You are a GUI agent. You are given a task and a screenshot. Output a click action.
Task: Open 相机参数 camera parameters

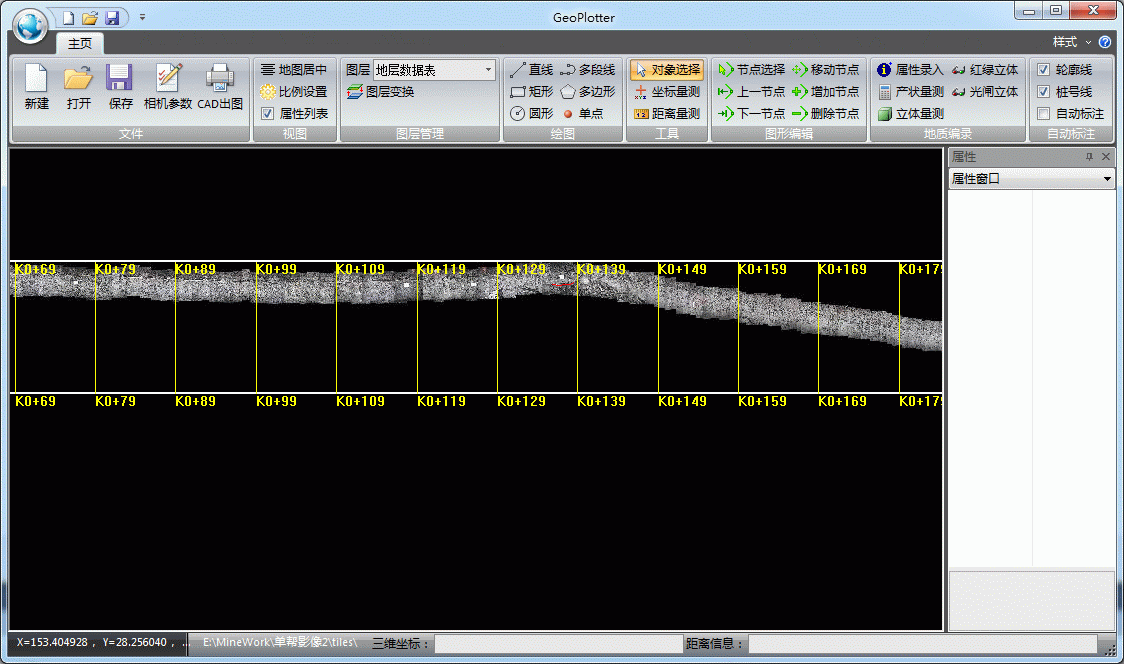point(168,87)
